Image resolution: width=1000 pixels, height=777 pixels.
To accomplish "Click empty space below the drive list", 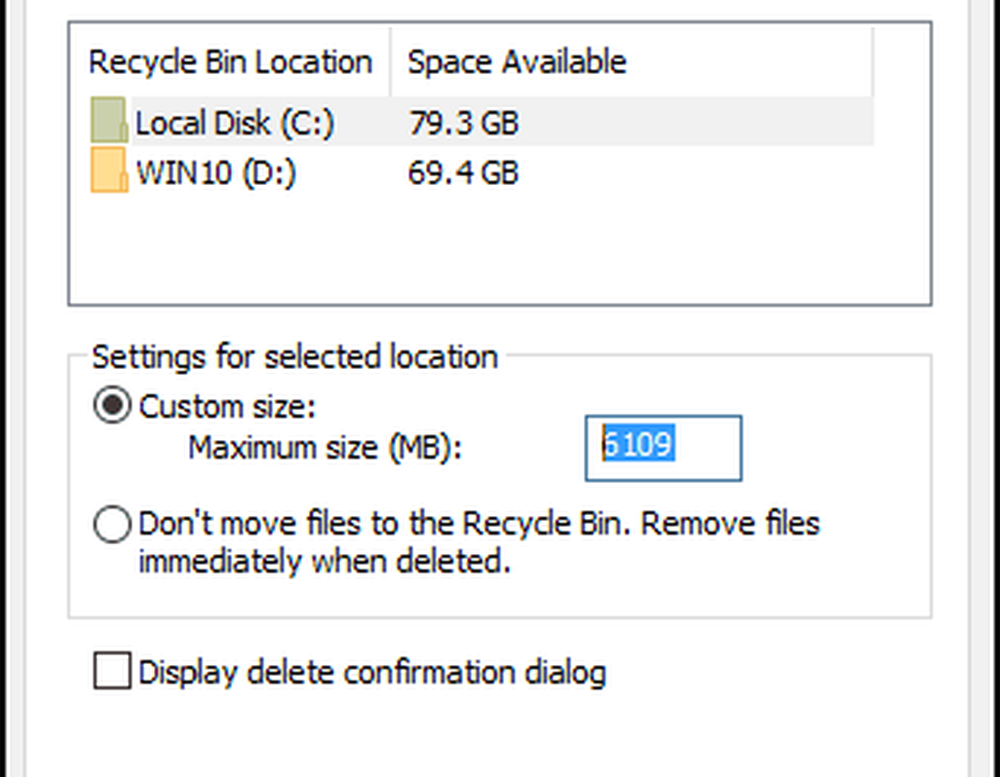I will [x=500, y=250].
